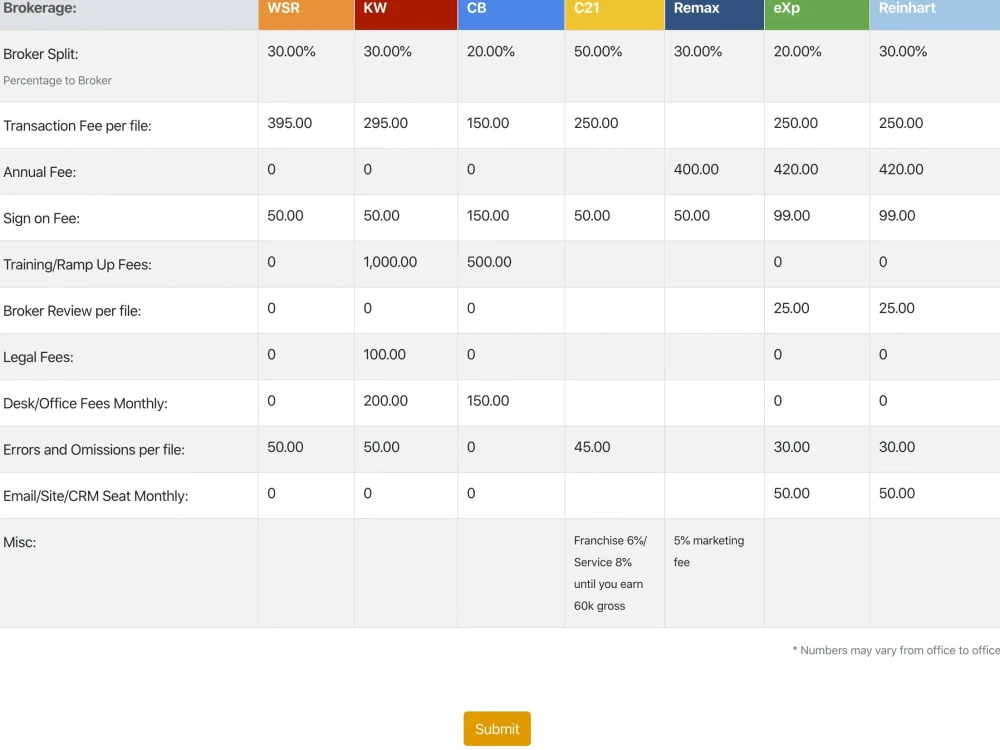Viewport: 1000px width, 750px height.
Task: Click Reinhart's Broker Review fee of 25.00
Action: coord(896,308)
